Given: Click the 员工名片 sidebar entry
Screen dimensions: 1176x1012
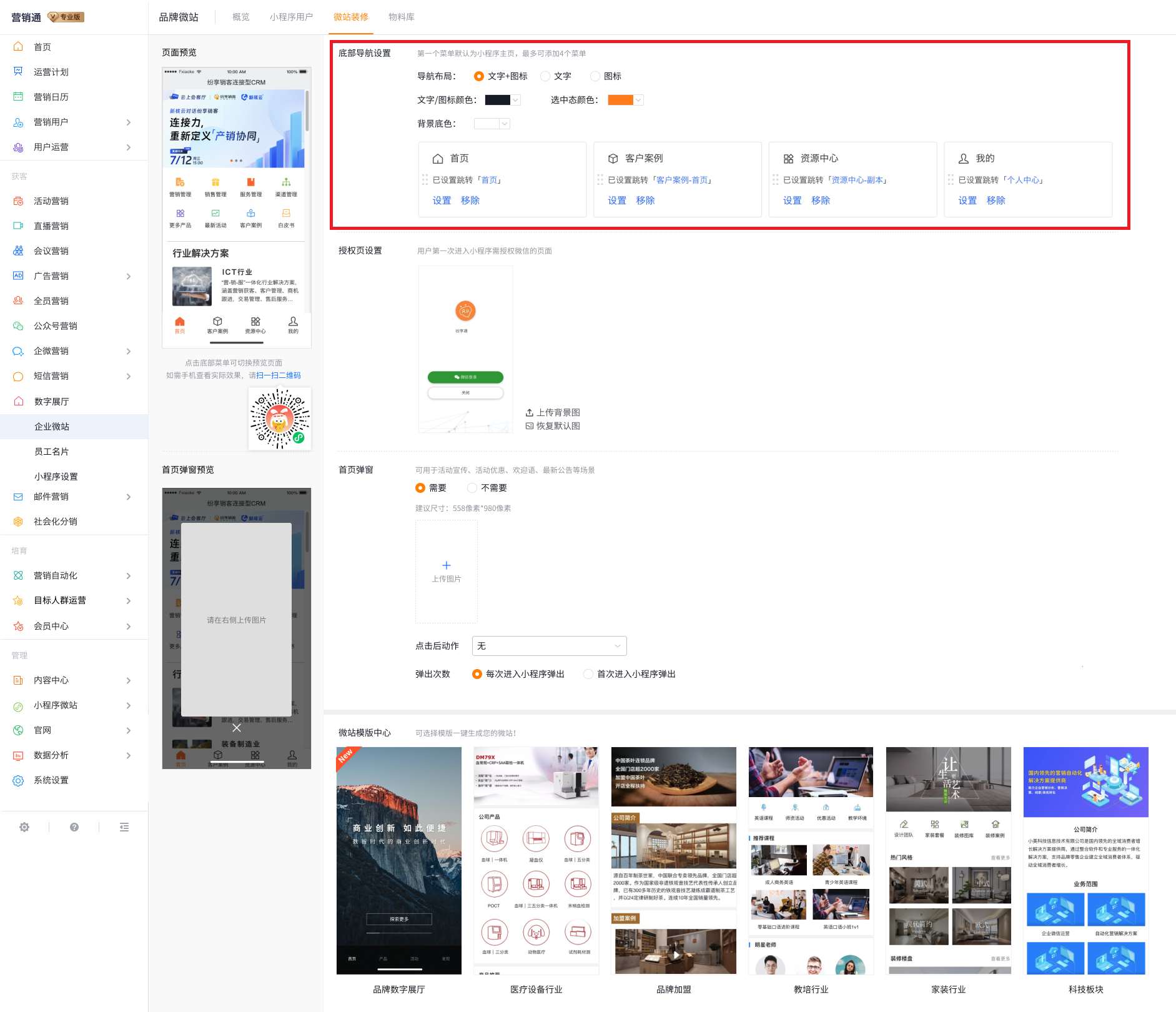Looking at the screenshot, I should (51, 451).
